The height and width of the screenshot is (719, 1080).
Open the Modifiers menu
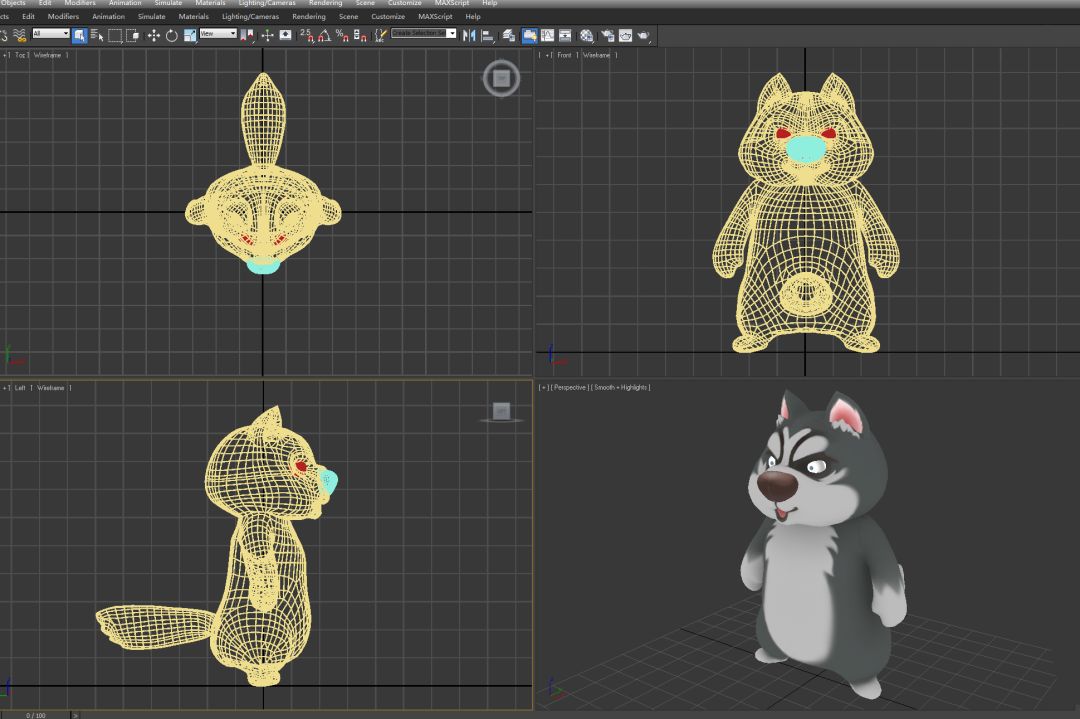click(x=63, y=17)
